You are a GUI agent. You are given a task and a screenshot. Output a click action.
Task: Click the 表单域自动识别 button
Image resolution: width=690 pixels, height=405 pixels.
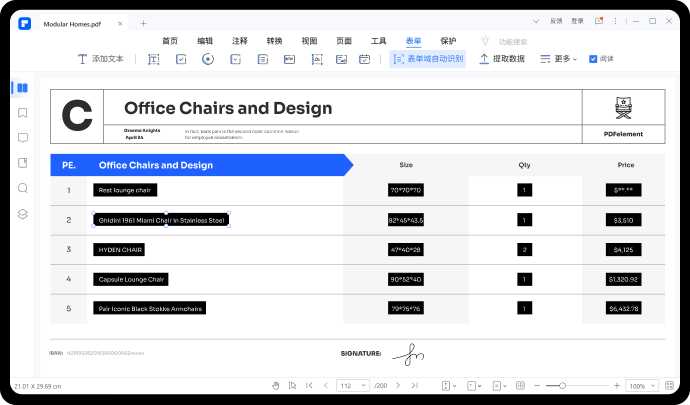click(x=428, y=59)
